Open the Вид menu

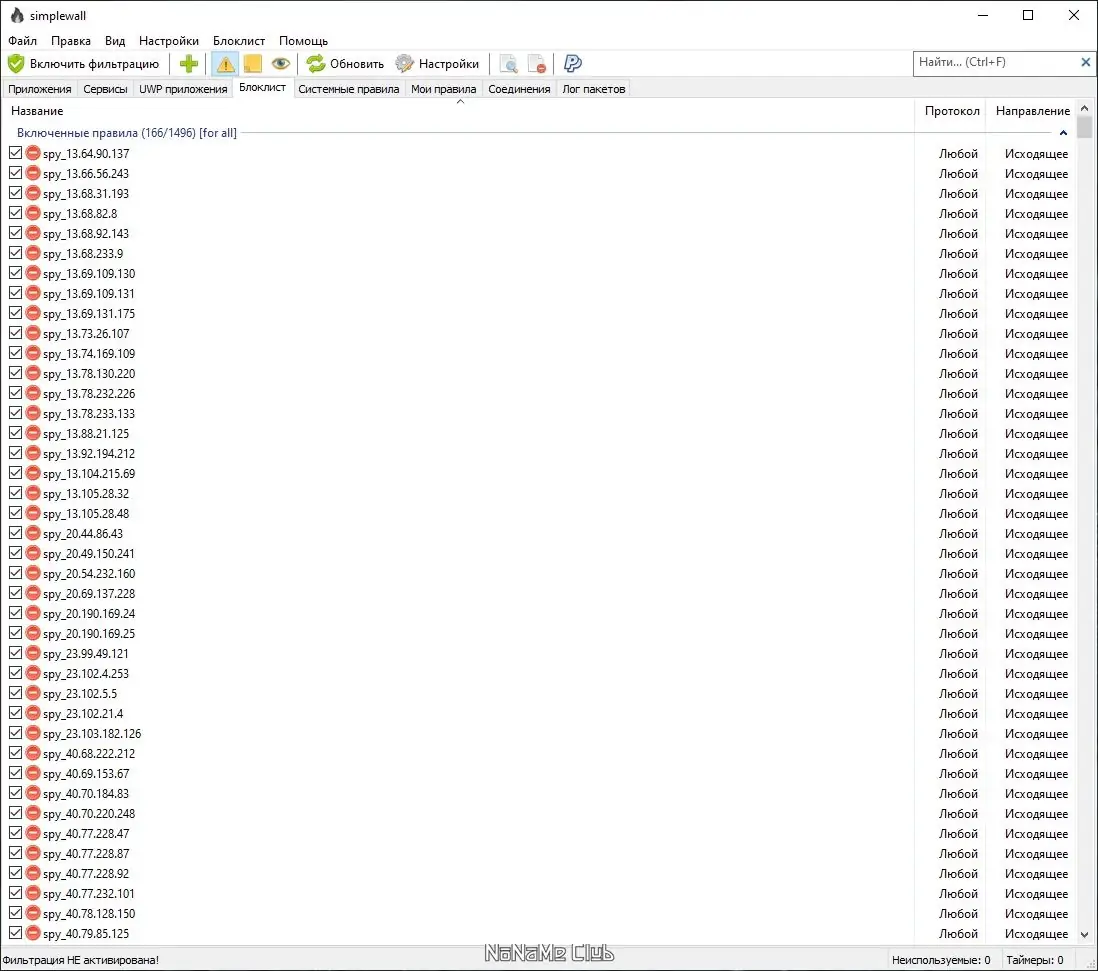click(115, 41)
